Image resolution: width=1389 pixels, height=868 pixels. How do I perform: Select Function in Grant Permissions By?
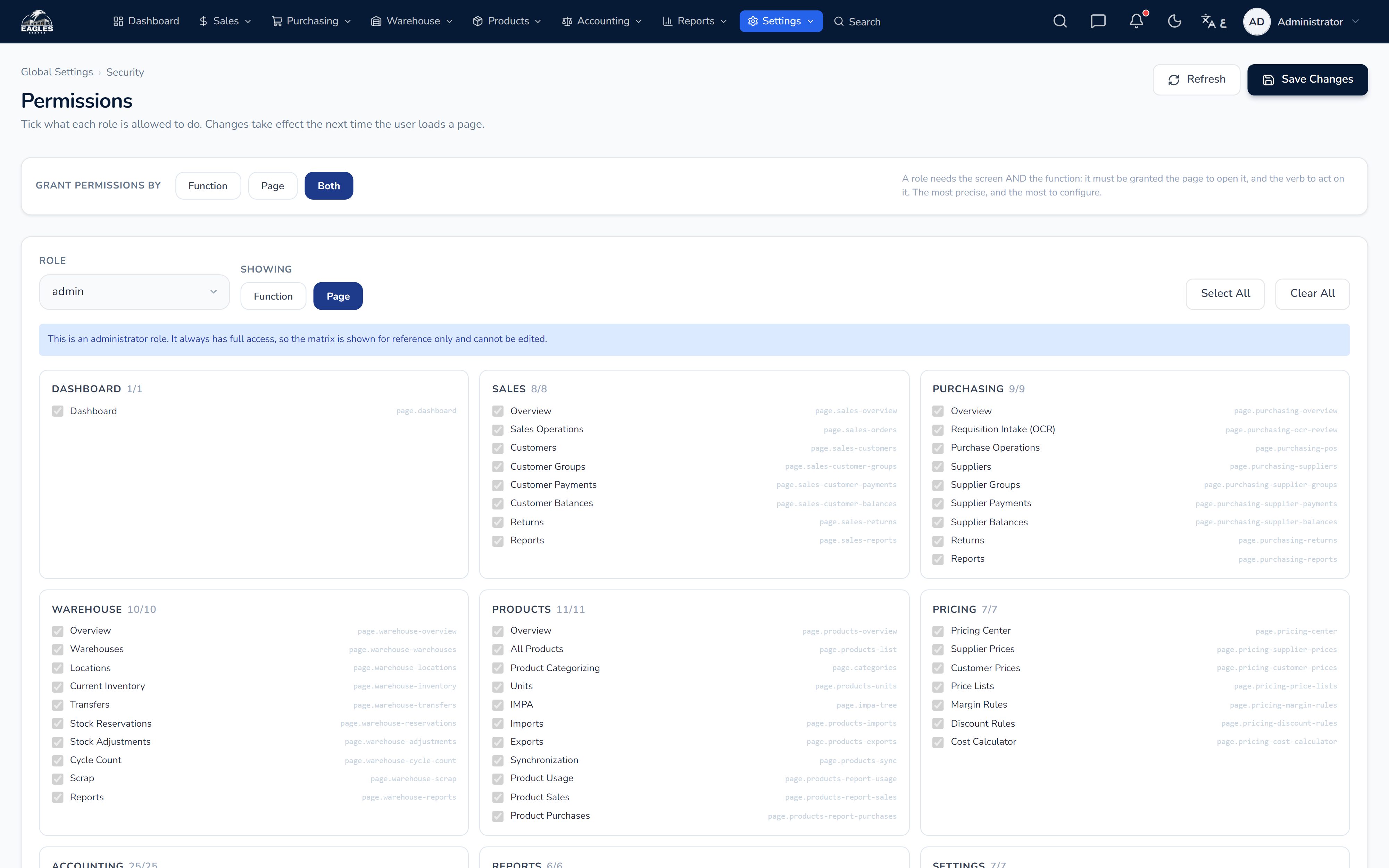[208, 185]
